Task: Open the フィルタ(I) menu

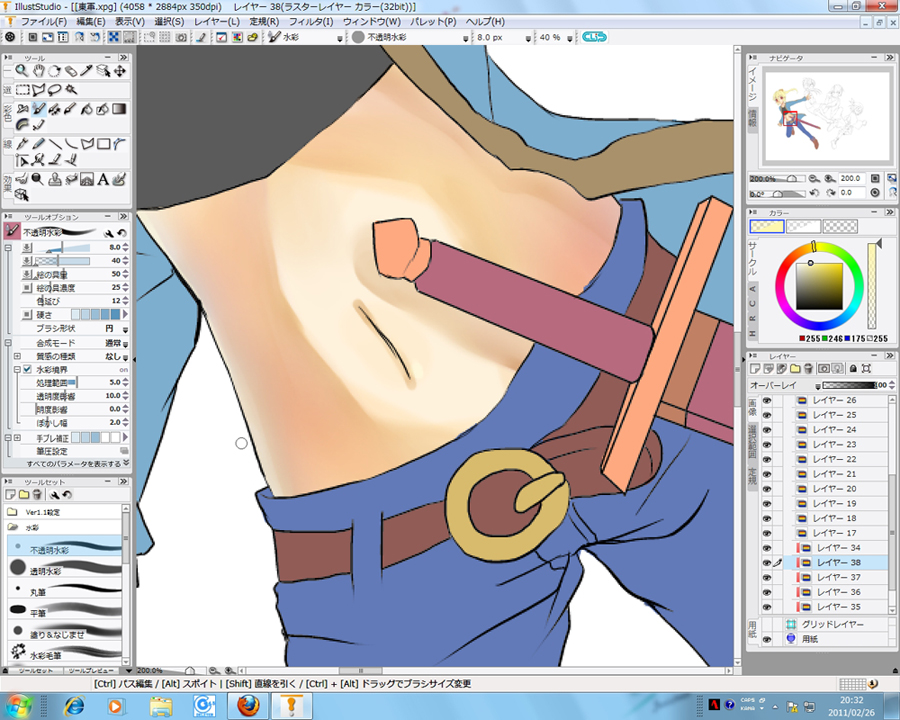Action: coord(311,22)
